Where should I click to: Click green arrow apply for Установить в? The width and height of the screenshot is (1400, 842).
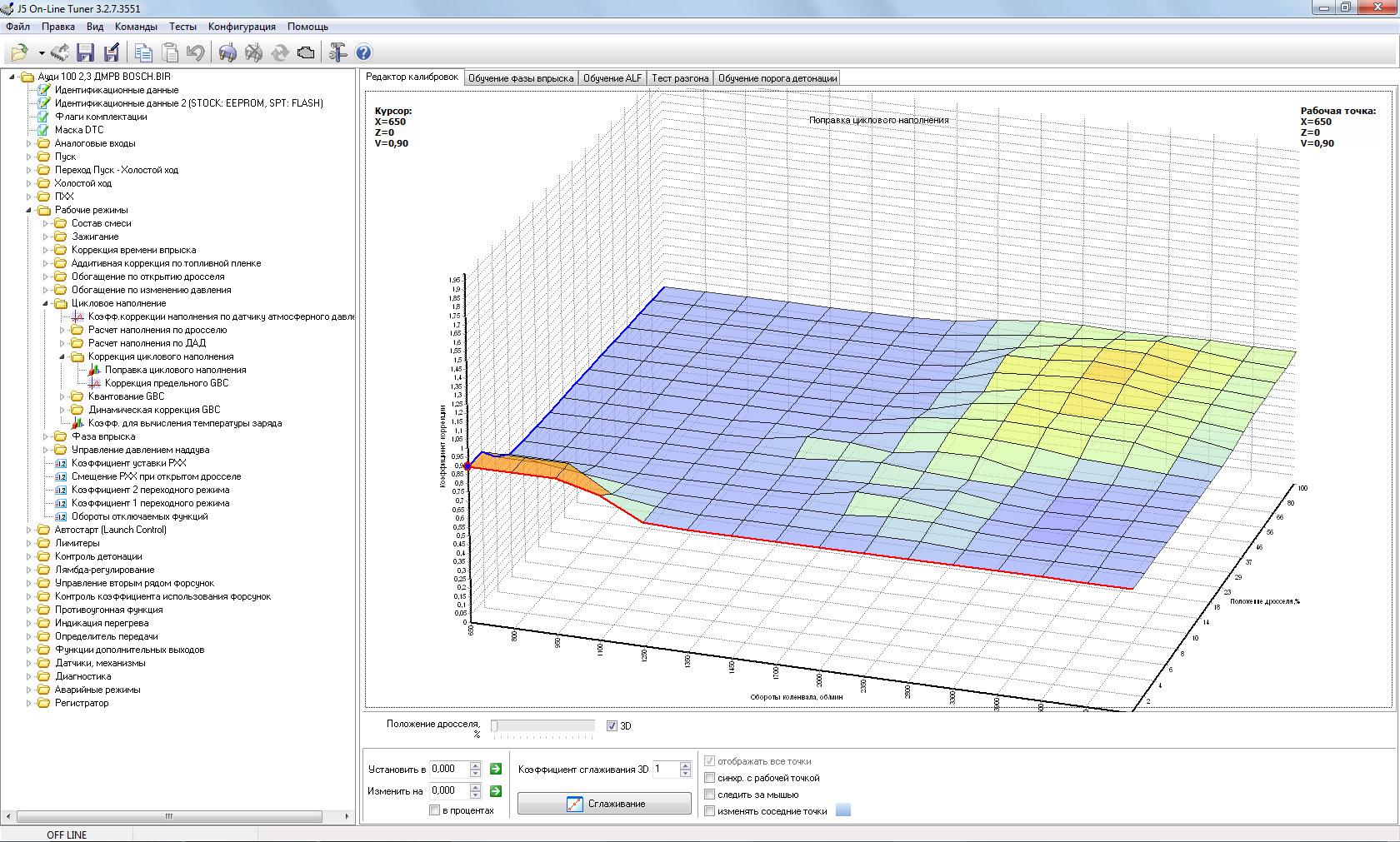(496, 769)
